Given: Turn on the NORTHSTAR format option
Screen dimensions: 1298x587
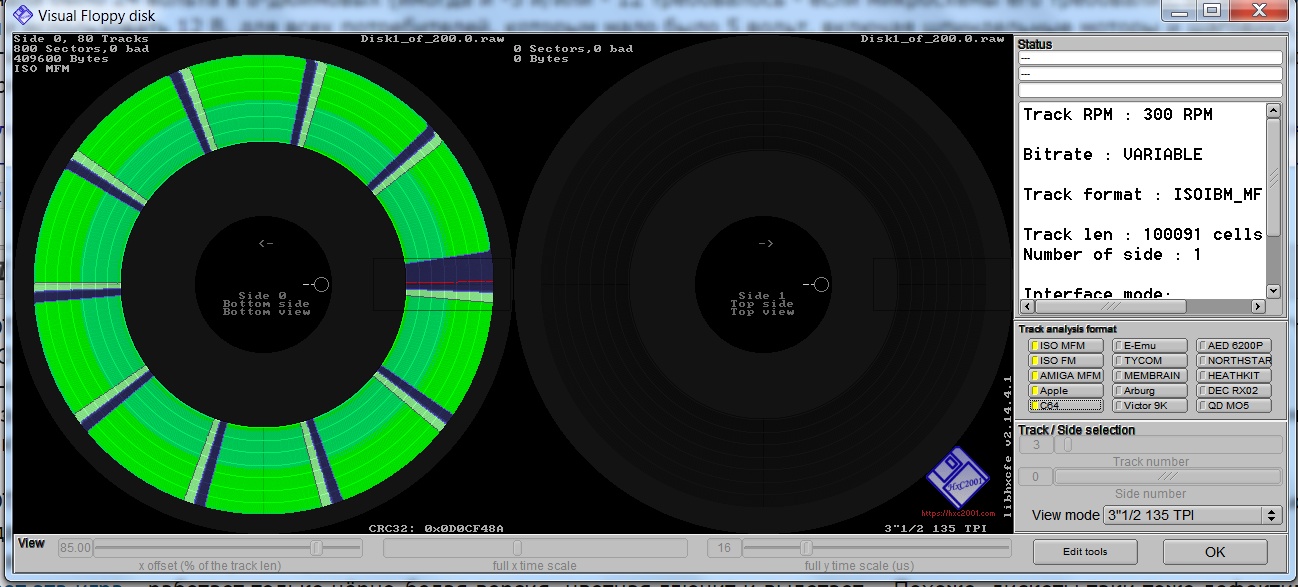Looking at the screenshot, I should click(x=1233, y=361).
